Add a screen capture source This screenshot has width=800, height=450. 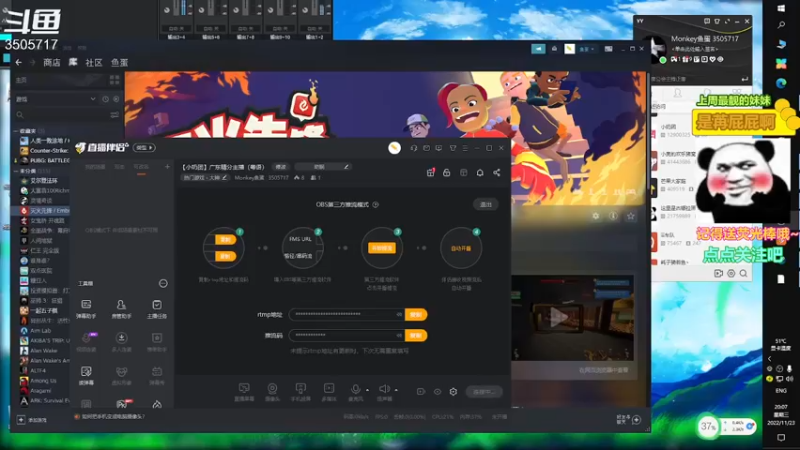(x=244, y=391)
